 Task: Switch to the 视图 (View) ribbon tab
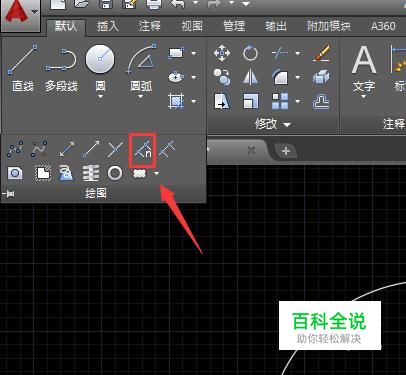pos(192,26)
